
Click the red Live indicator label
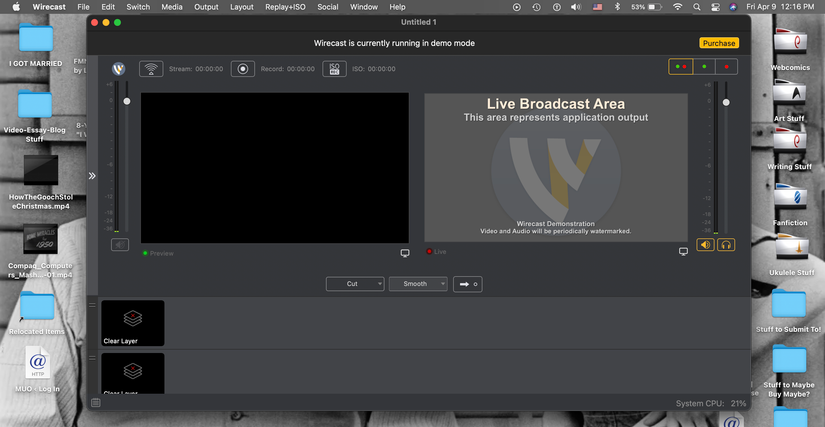pos(436,252)
